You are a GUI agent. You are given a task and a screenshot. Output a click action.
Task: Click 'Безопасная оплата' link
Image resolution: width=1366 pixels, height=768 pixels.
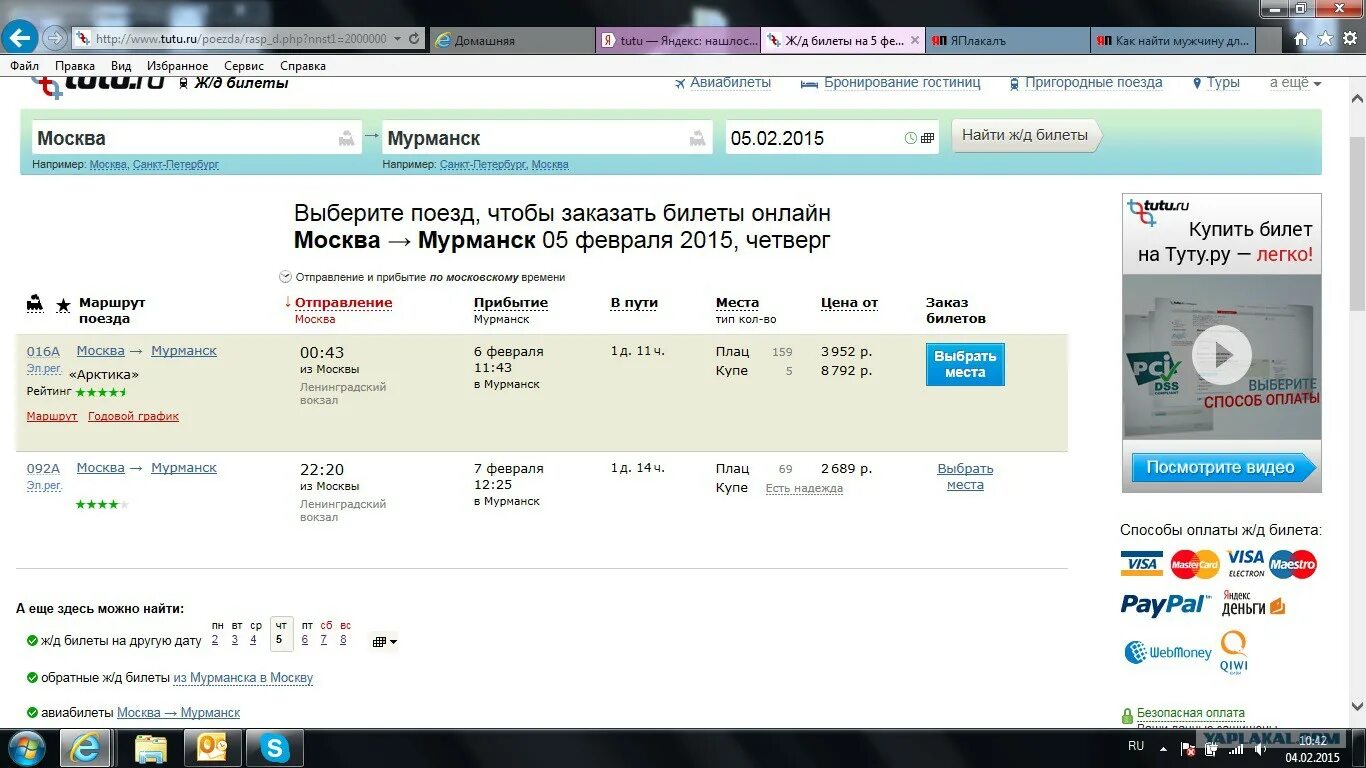point(1191,714)
